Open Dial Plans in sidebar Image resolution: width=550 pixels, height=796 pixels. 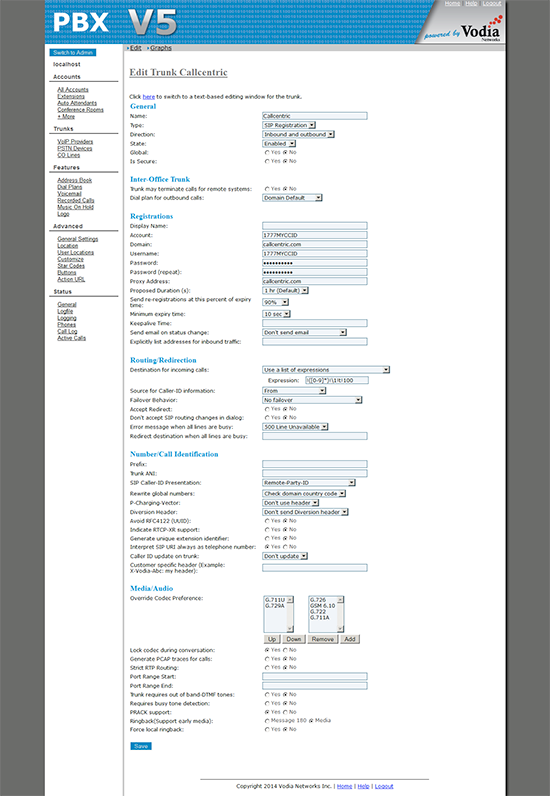pyautogui.click(x=70, y=187)
